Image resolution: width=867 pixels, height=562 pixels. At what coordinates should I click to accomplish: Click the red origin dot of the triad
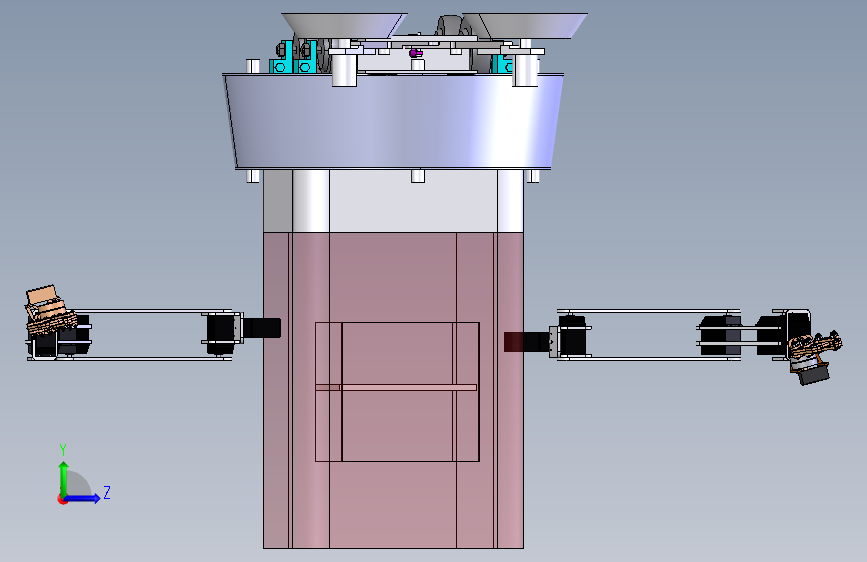pyautogui.click(x=62, y=499)
